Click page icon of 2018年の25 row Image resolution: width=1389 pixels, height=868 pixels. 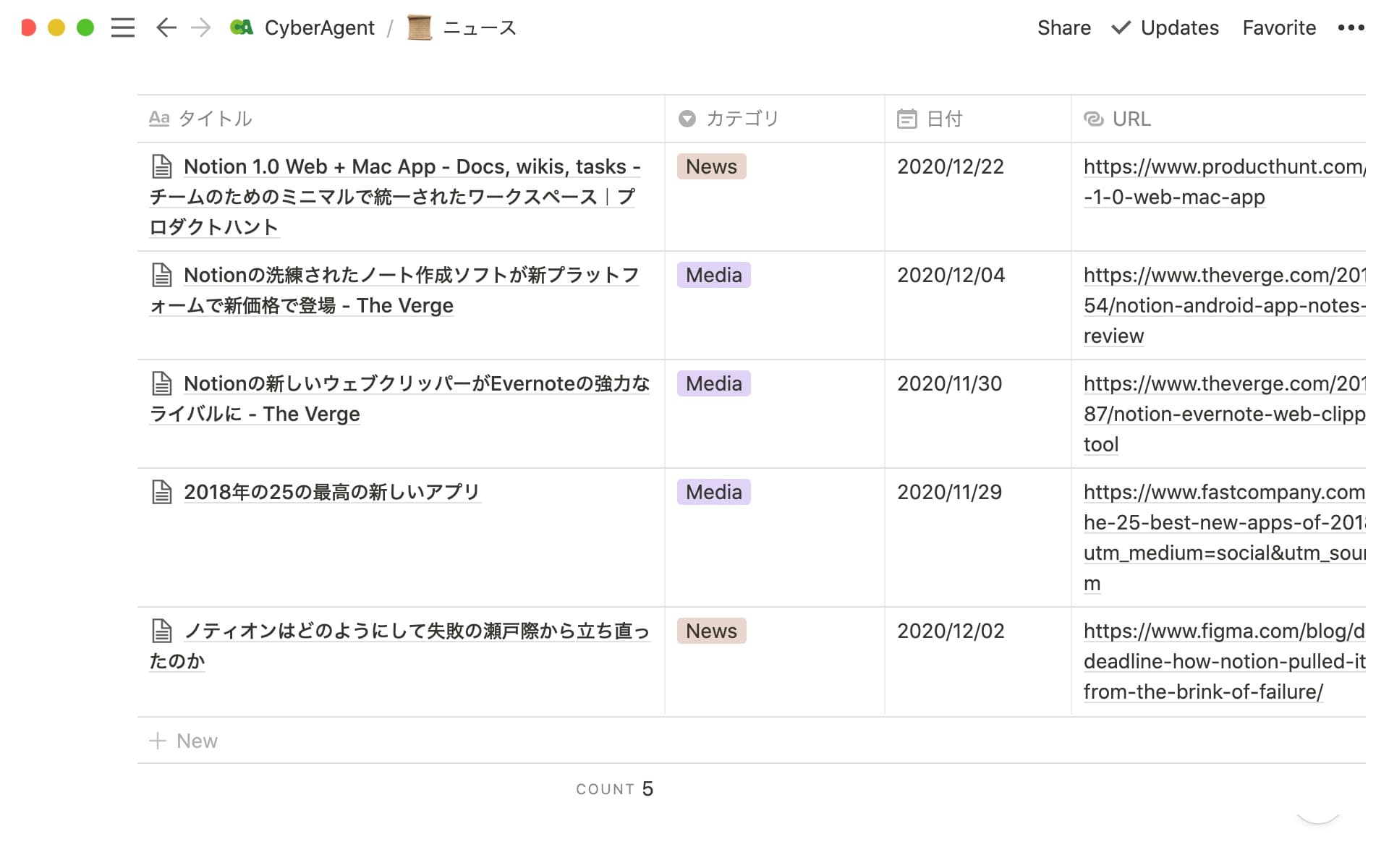161,492
